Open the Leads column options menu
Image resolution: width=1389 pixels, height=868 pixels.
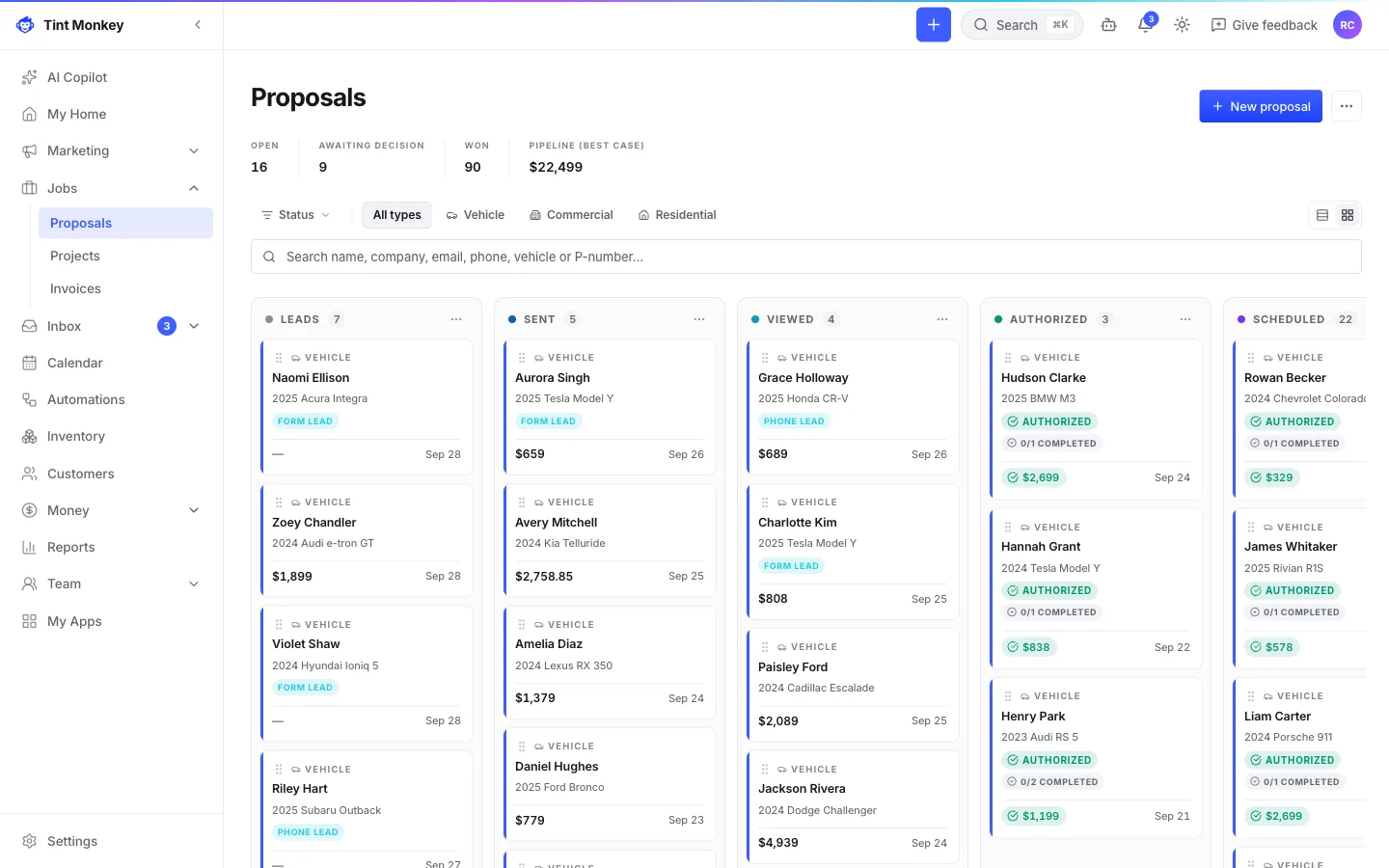456,319
